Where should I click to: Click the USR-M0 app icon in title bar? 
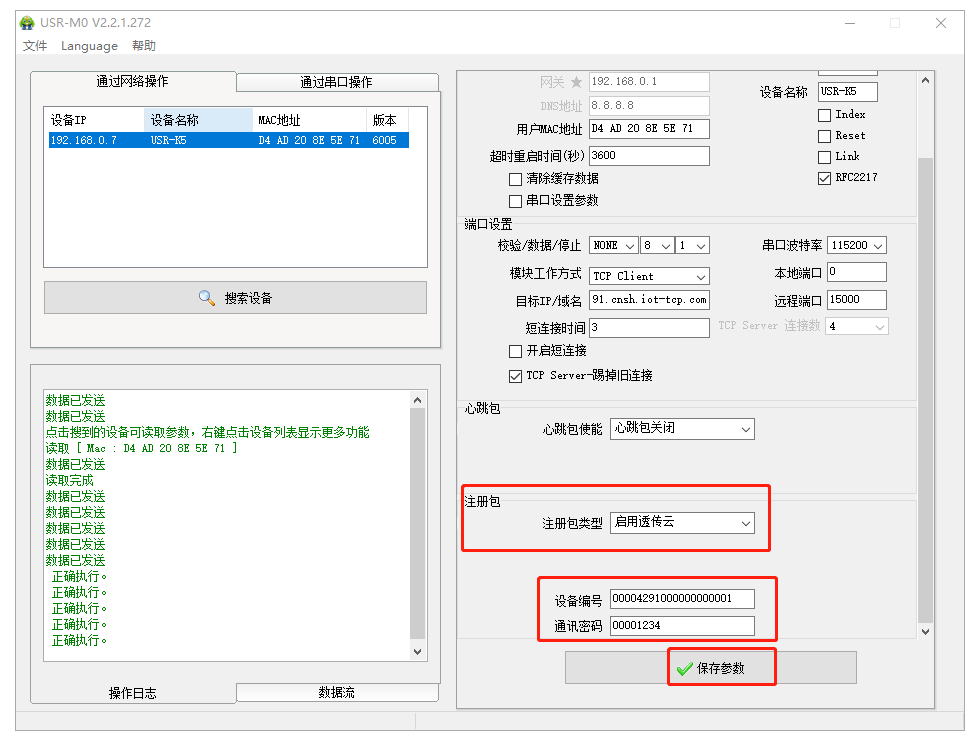[x=27, y=22]
